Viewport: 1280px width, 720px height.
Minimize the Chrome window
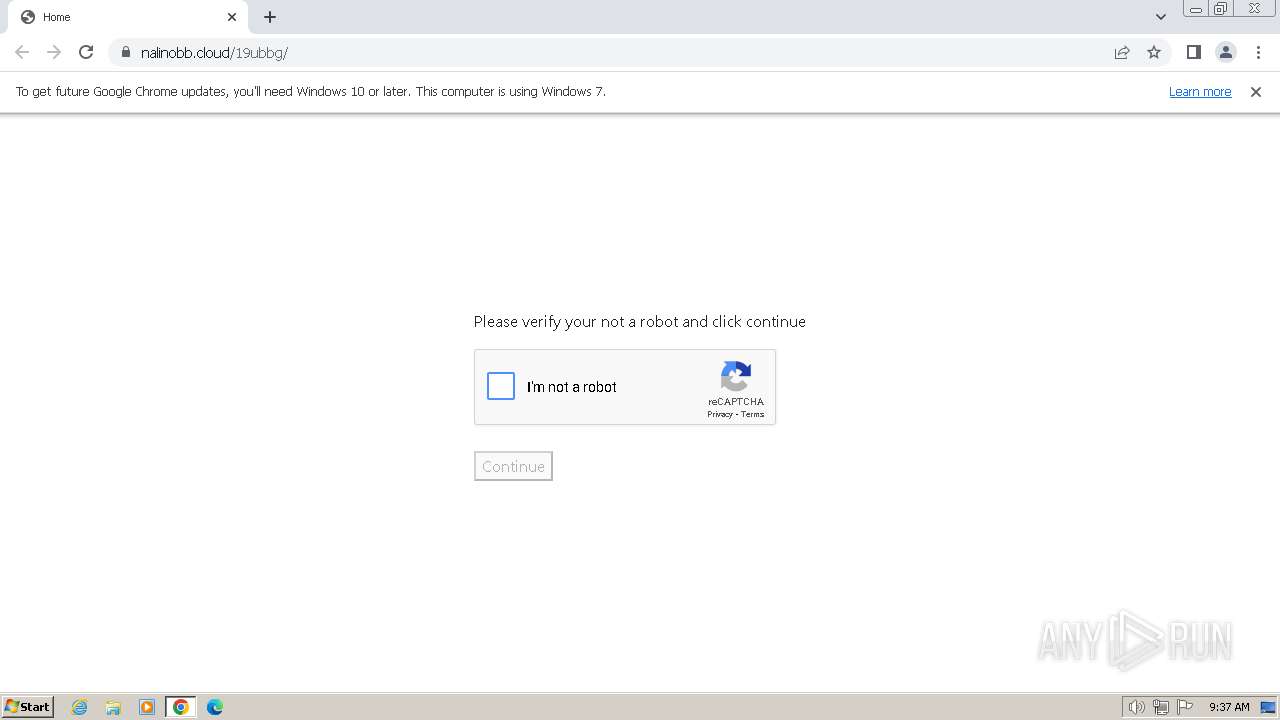[x=1196, y=9]
